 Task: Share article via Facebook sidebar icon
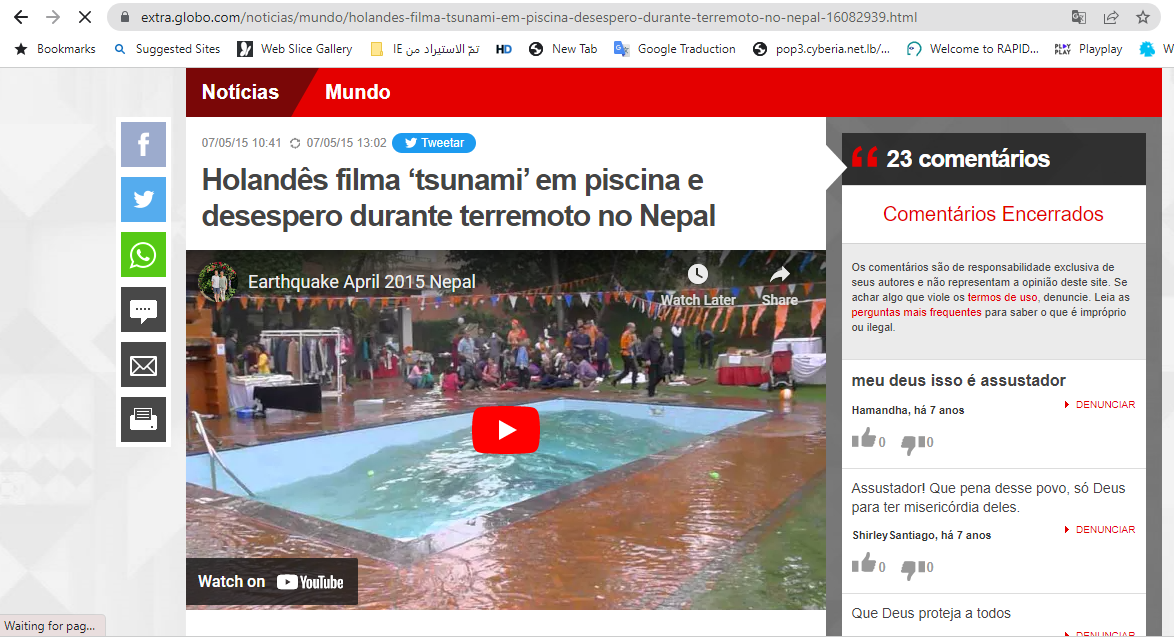[x=143, y=144]
